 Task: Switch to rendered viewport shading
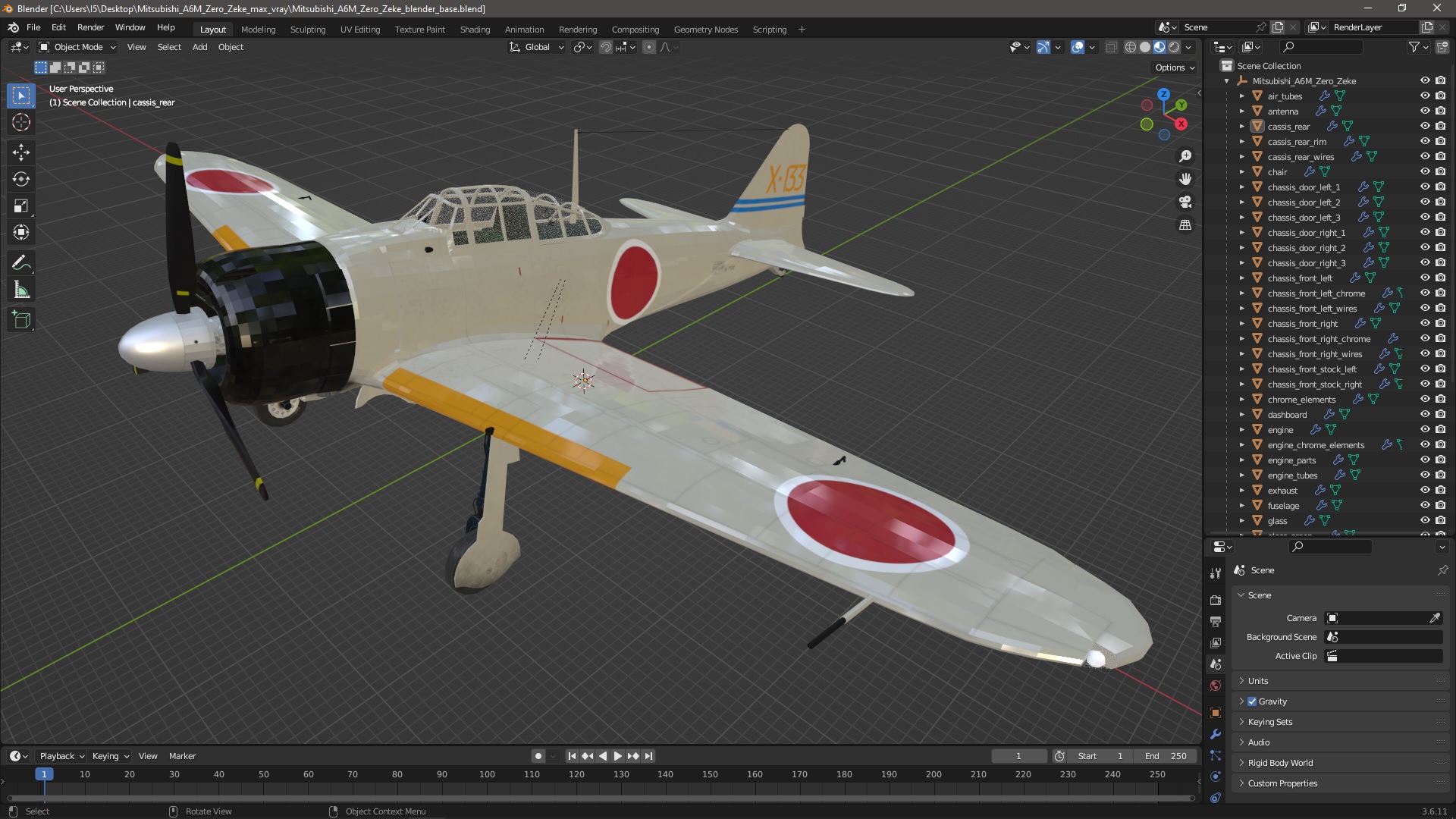[x=1174, y=47]
